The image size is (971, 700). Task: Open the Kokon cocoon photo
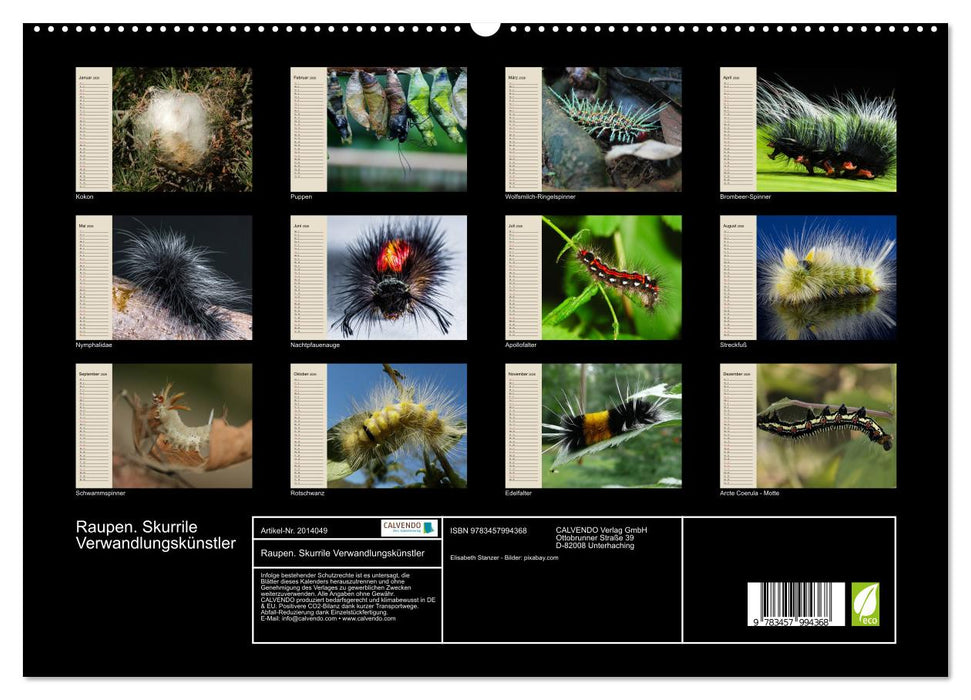pyautogui.click(x=181, y=129)
